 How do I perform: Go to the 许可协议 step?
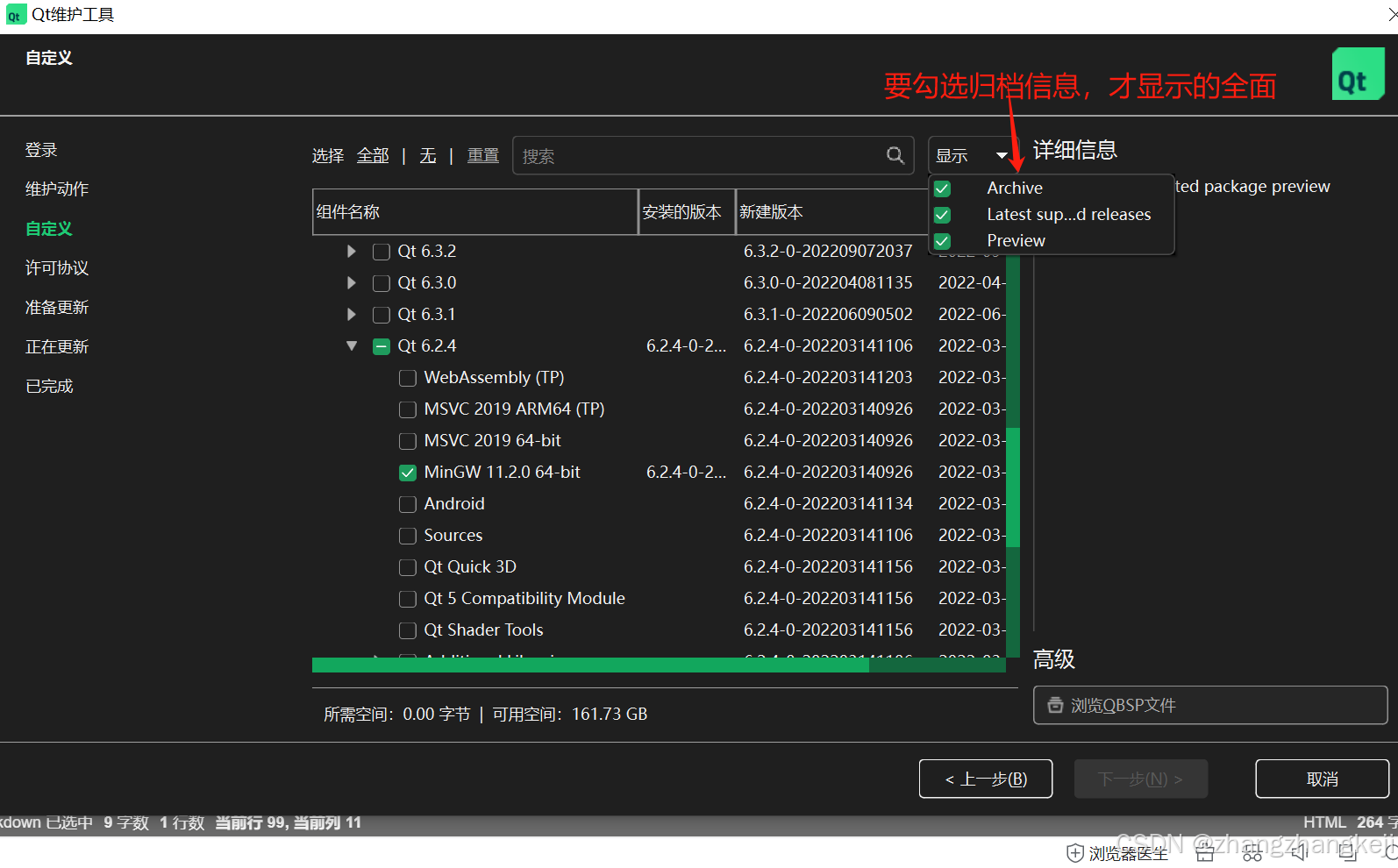[x=57, y=268]
